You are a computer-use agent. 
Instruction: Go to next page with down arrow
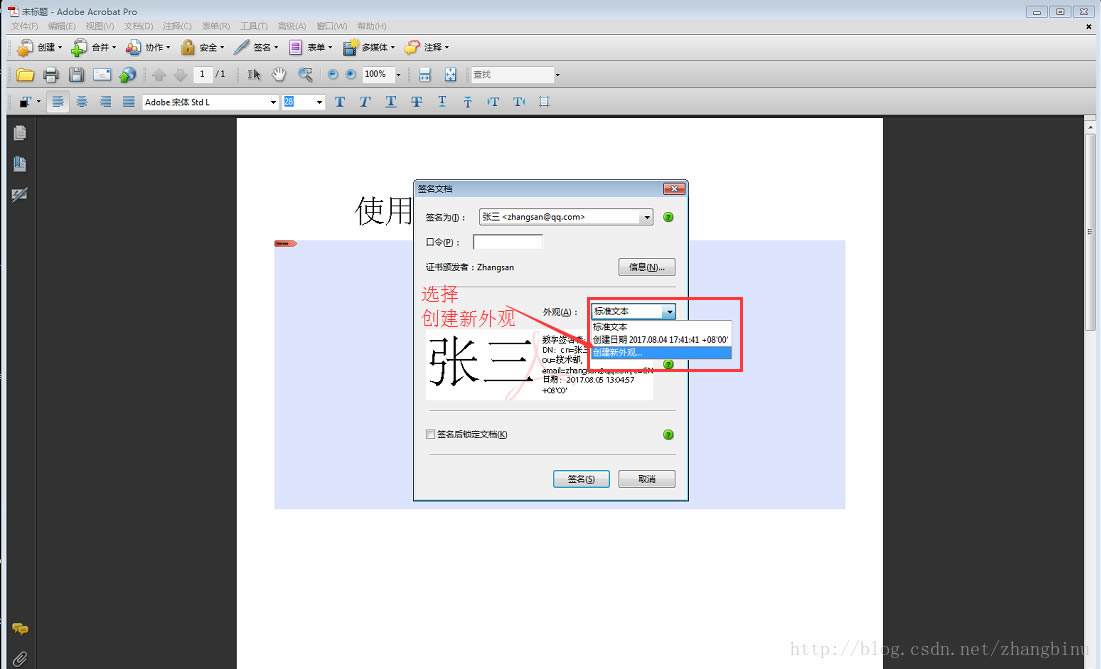180,74
